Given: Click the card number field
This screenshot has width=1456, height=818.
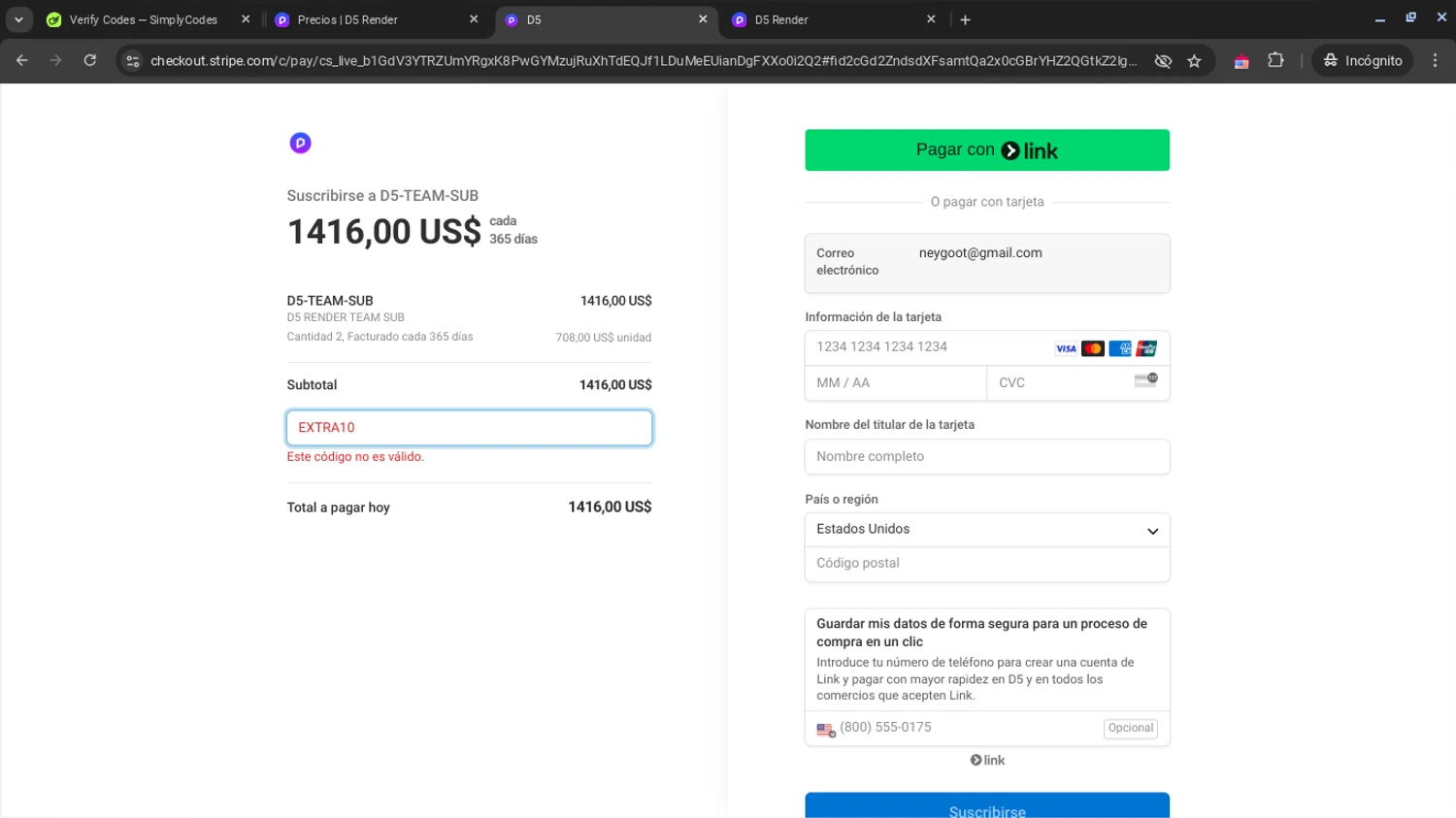Looking at the screenshot, I should (x=987, y=347).
